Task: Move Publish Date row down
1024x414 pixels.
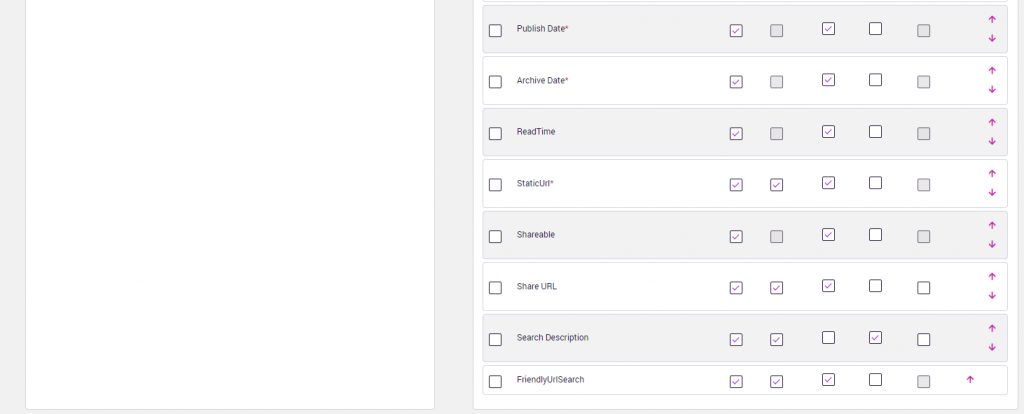Action: pyautogui.click(x=992, y=38)
